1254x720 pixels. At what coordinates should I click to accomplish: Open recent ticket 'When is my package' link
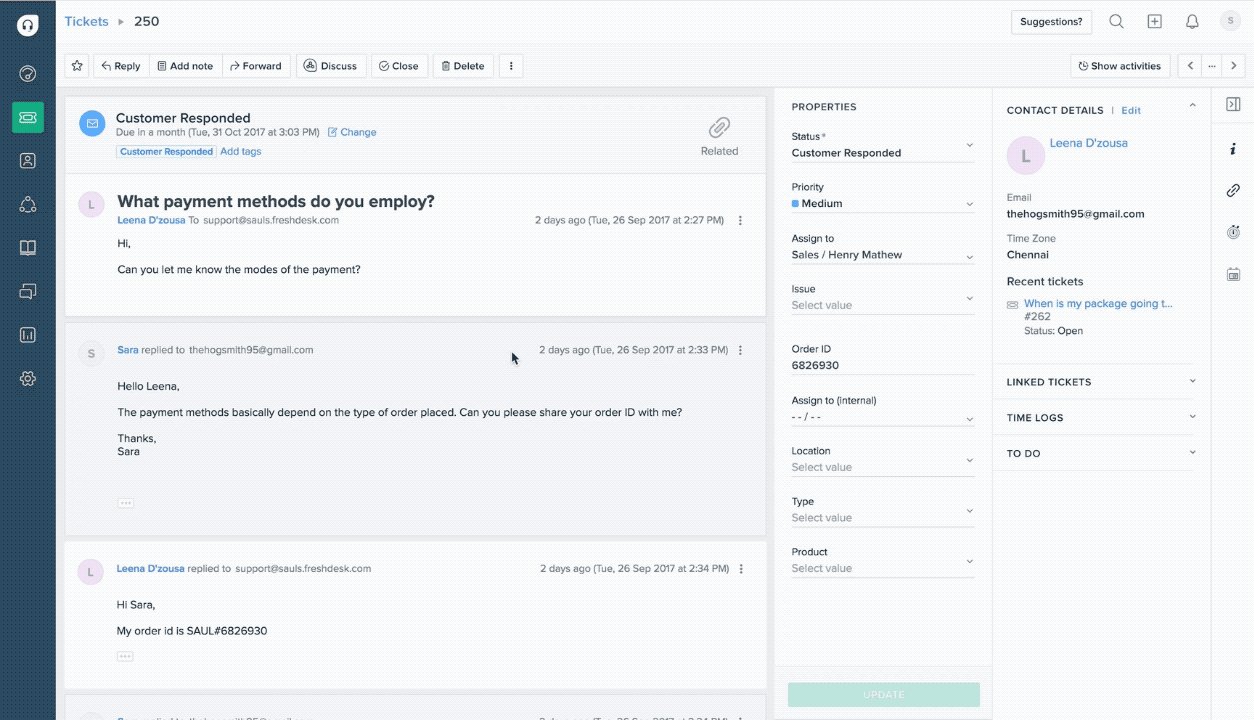pos(1097,303)
